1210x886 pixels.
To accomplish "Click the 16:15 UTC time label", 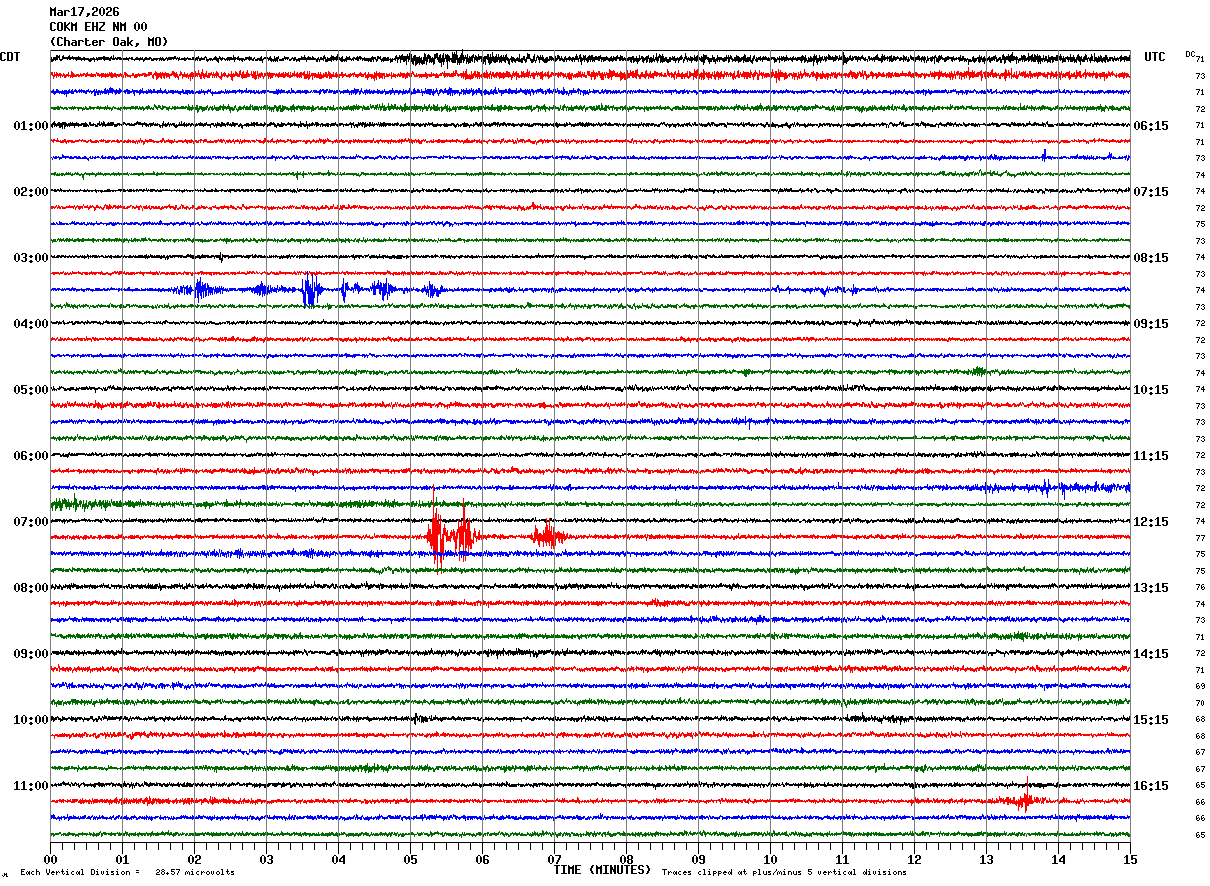I will click(1152, 786).
